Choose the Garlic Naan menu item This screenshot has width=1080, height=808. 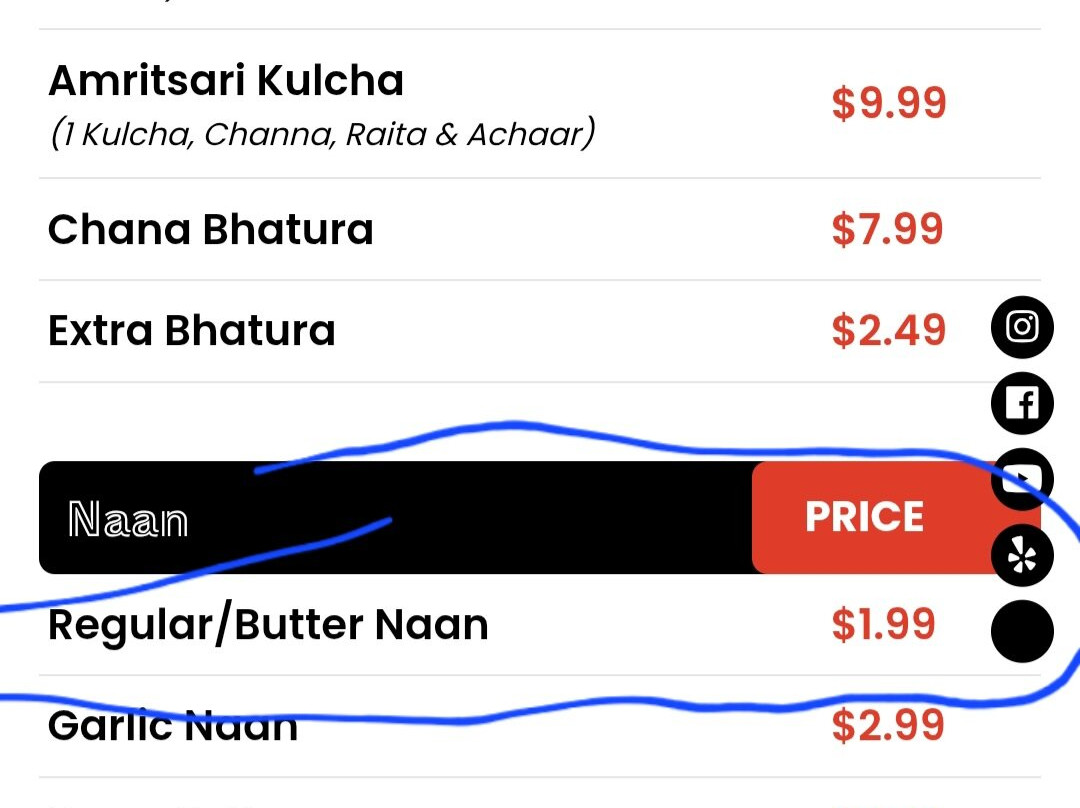(173, 725)
